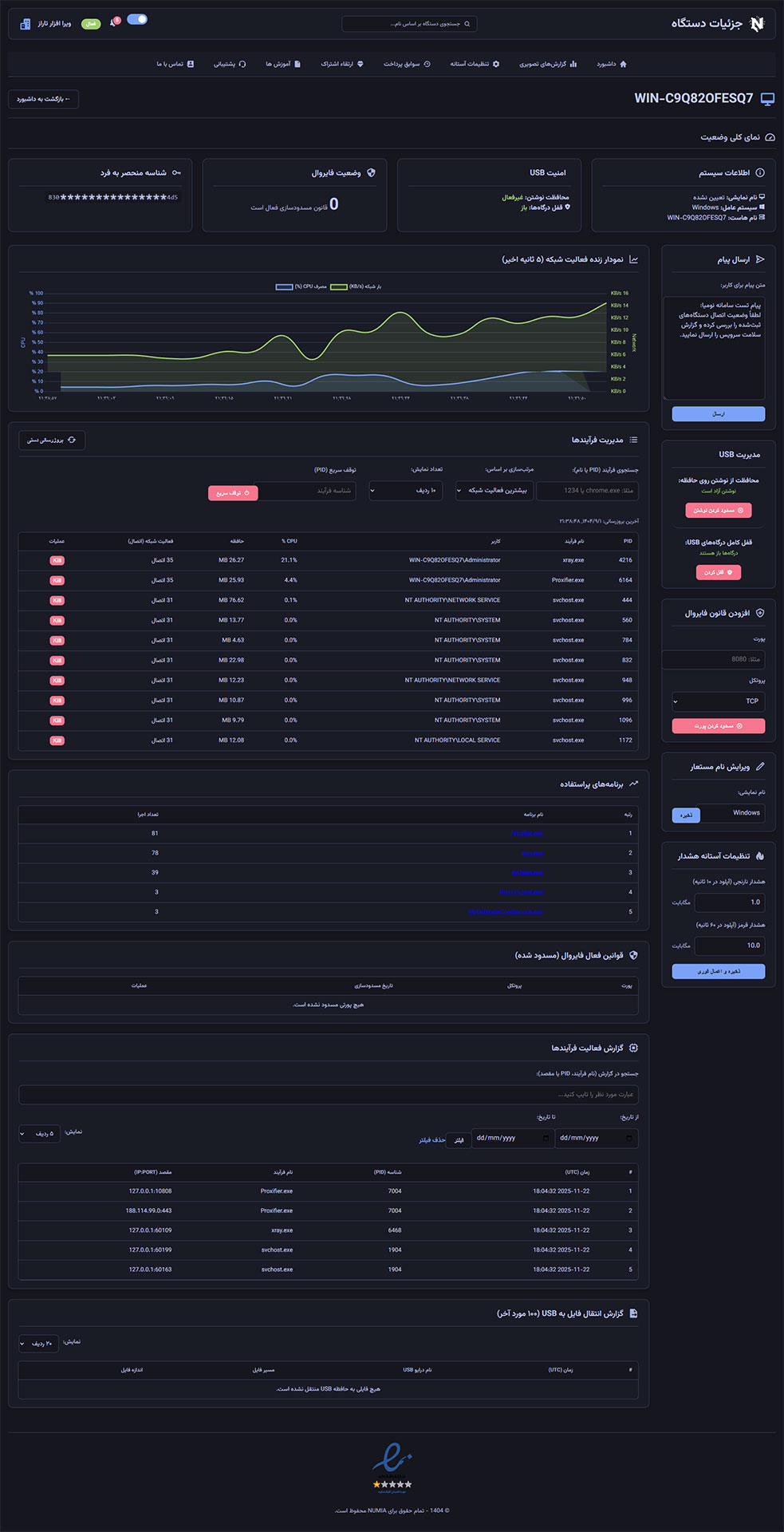Expand the sort-by 'بیشترین فعالیت شبکه' dropdown
Screen dimensions: 784x1532
(493, 491)
